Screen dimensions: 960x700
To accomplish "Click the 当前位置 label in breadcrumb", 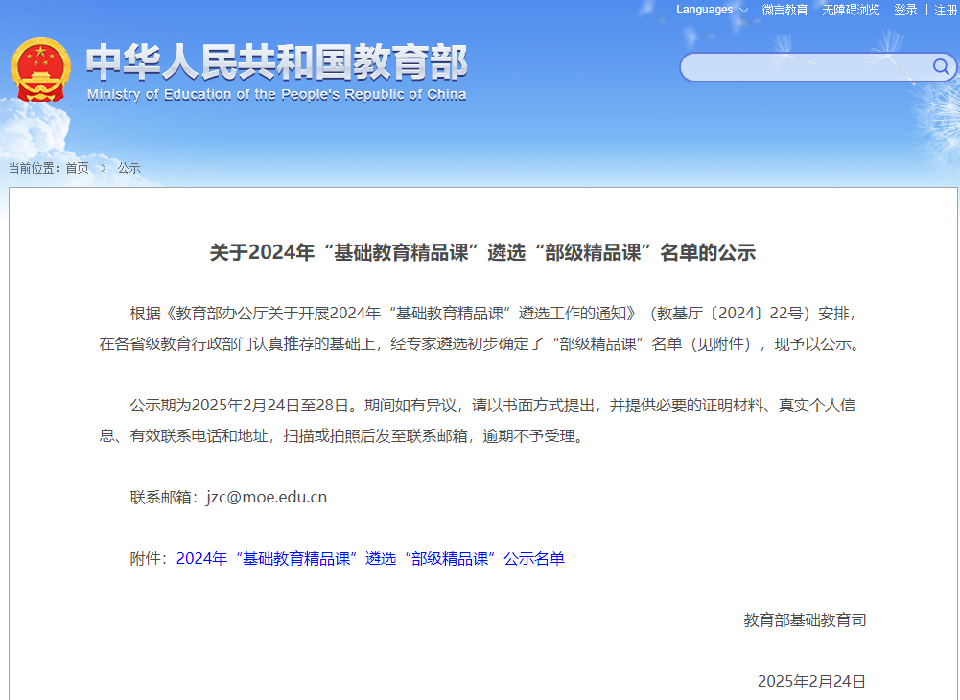I will point(34,168).
